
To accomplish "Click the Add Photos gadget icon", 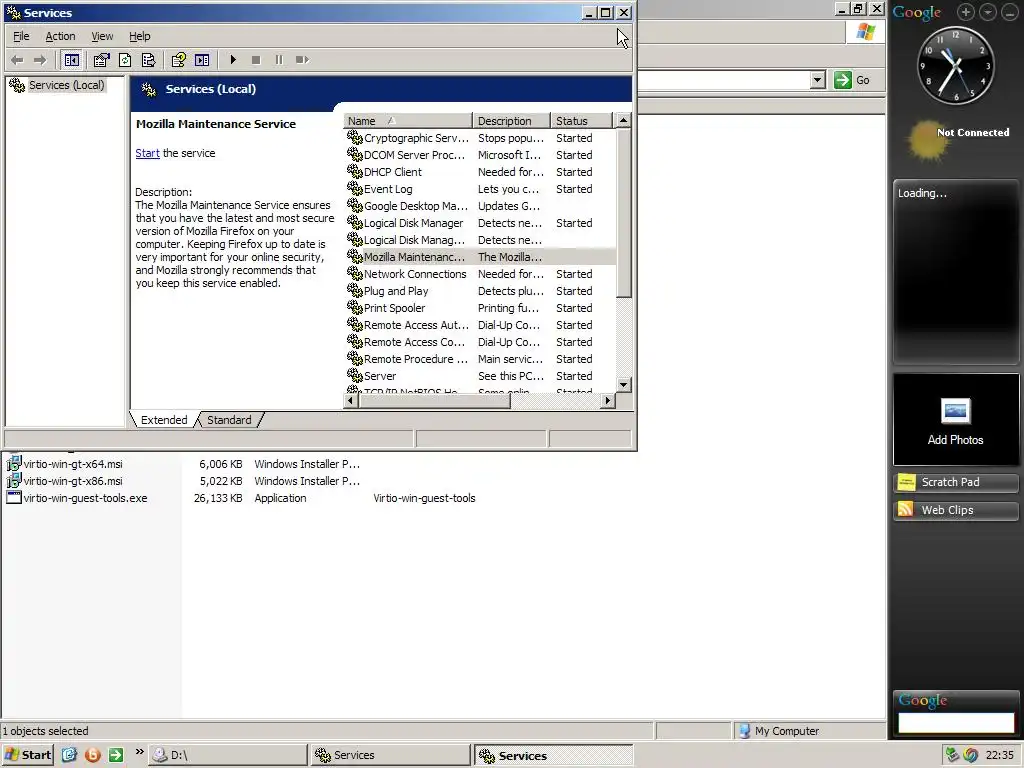I will click(x=955, y=411).
